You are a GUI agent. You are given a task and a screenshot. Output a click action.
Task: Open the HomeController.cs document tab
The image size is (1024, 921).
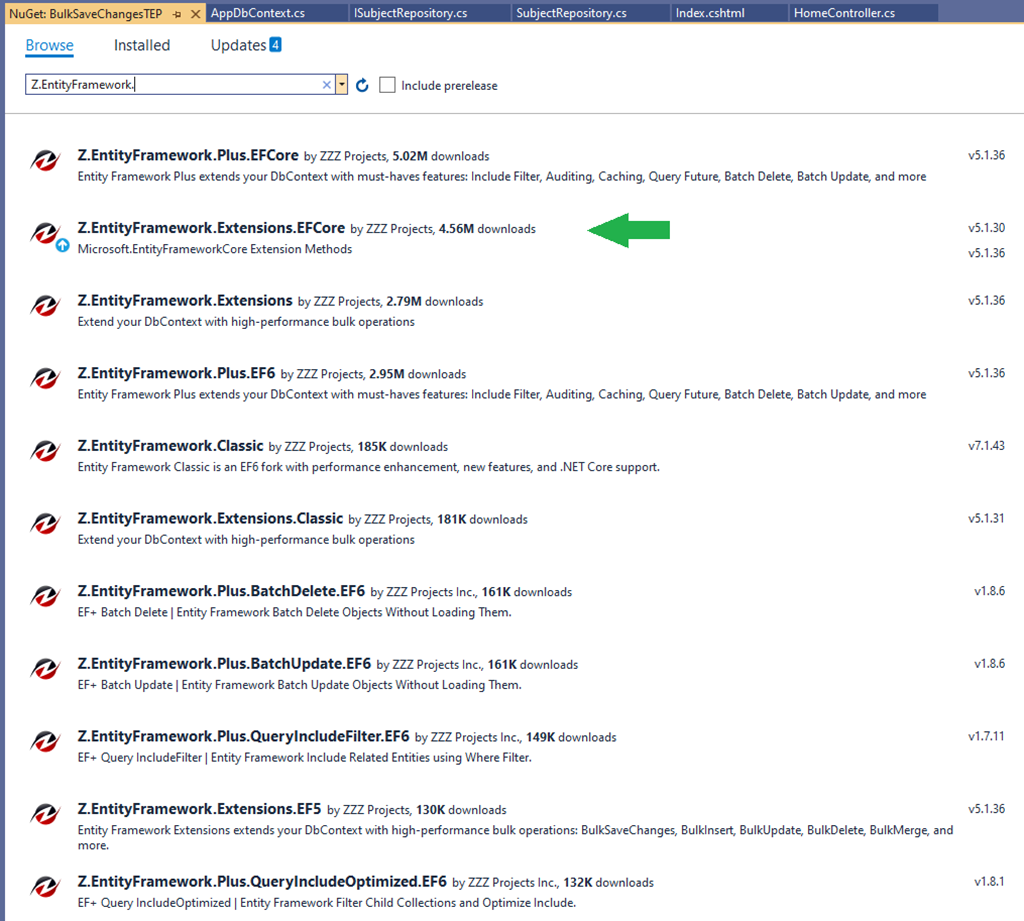click(x=844, y=14)
